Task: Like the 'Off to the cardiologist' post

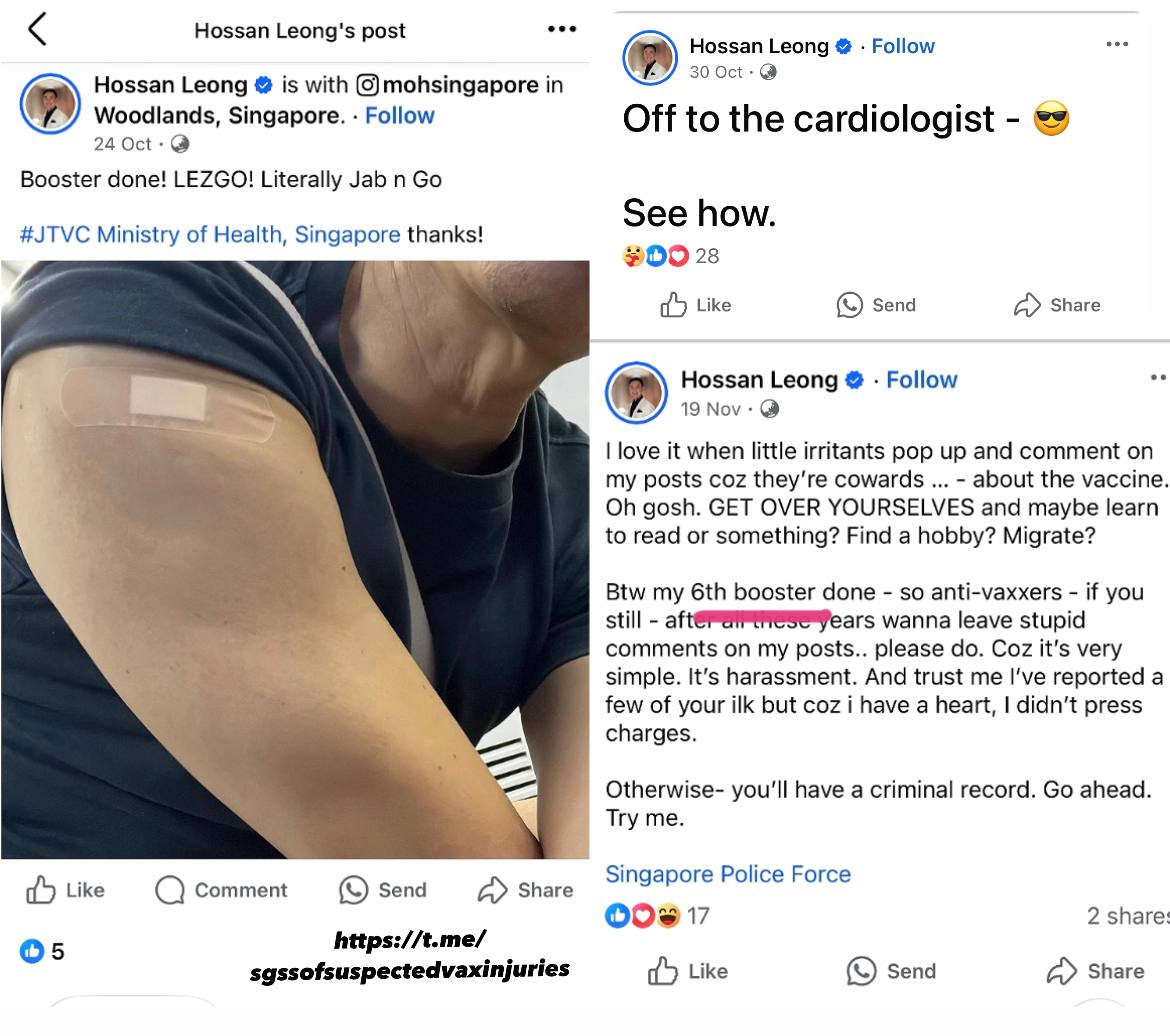Action: pos(695,305)
